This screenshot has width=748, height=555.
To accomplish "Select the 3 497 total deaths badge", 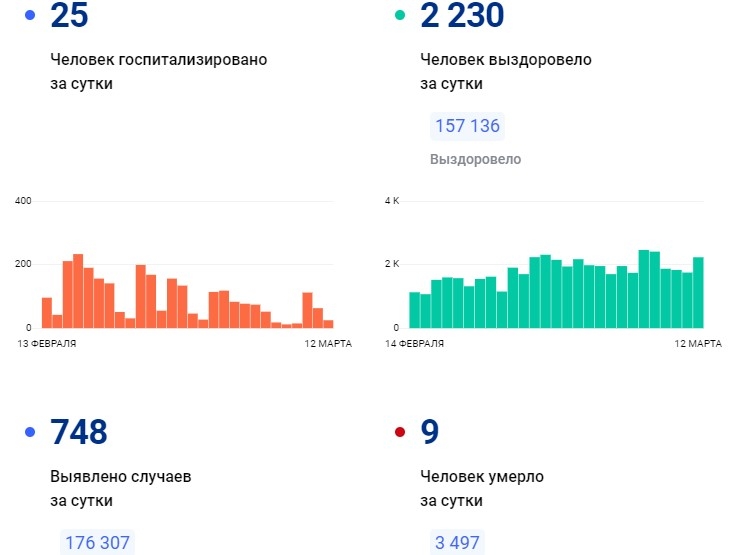I will point(456,543).
